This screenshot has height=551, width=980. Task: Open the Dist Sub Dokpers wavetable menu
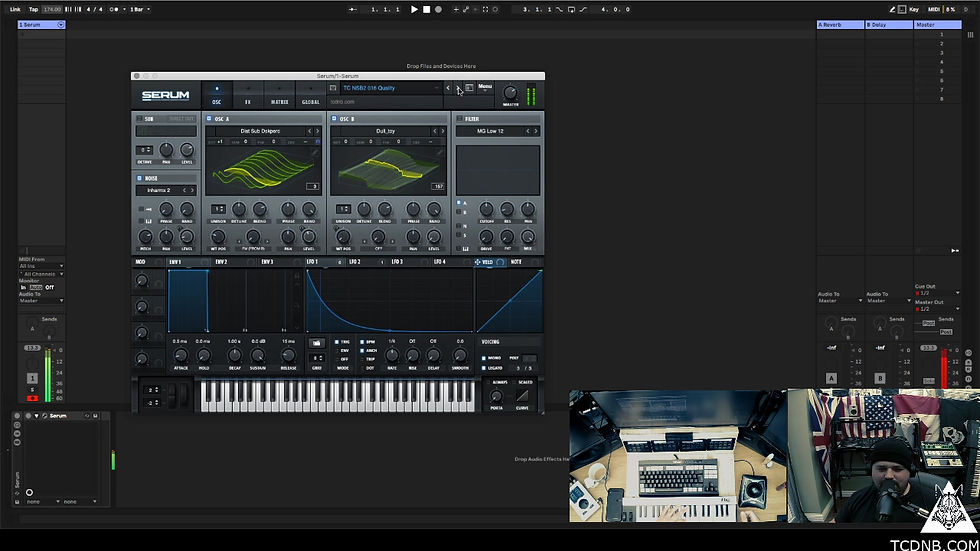260,131
